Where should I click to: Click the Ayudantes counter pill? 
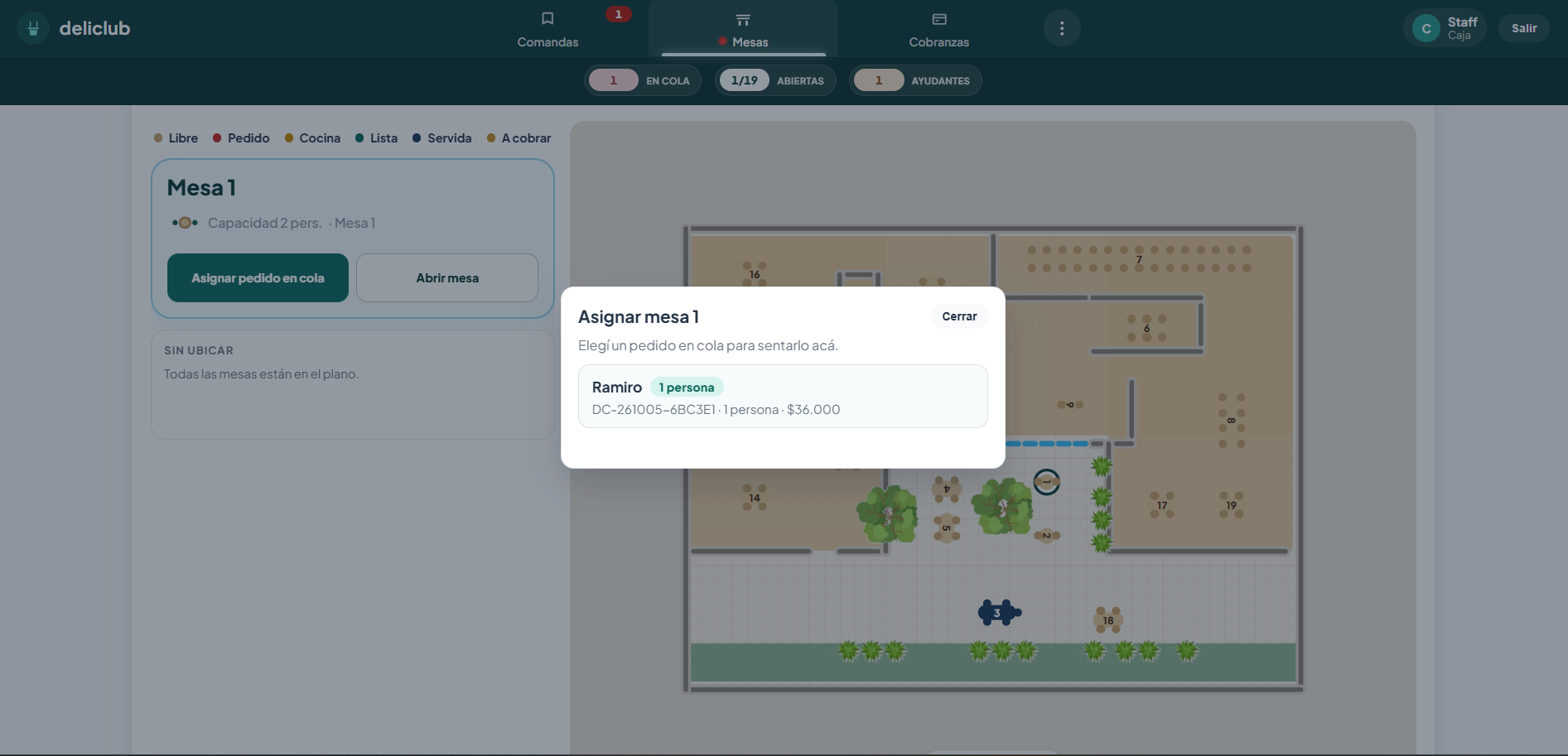pyautogui.click(x=915, y=80)
